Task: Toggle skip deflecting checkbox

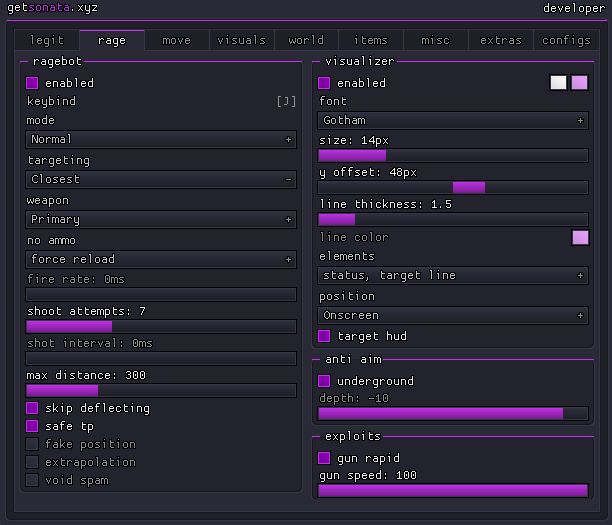Action: (x=32, y=408)
